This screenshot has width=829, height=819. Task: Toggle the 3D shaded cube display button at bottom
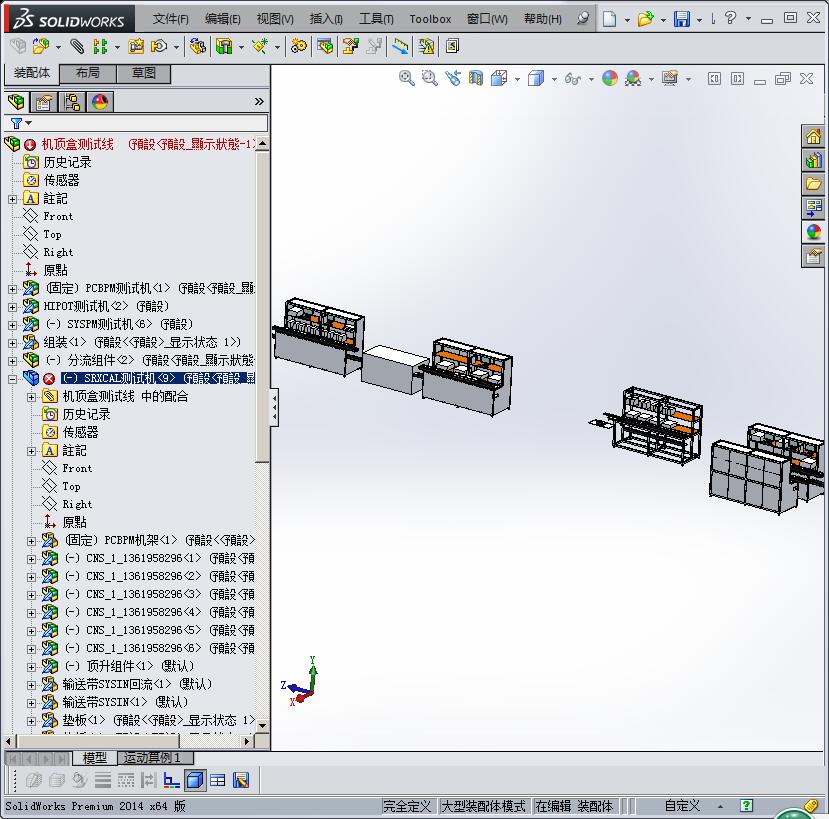pos(195,780)
